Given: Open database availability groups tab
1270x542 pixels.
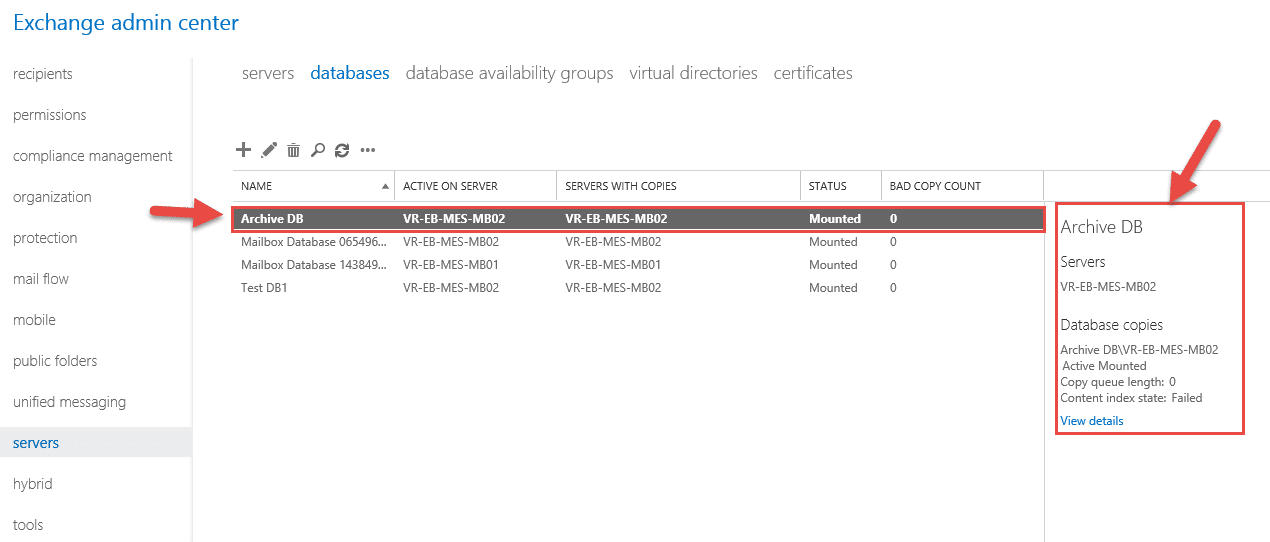Looking at the screenshot, I should tap(510, 73).
